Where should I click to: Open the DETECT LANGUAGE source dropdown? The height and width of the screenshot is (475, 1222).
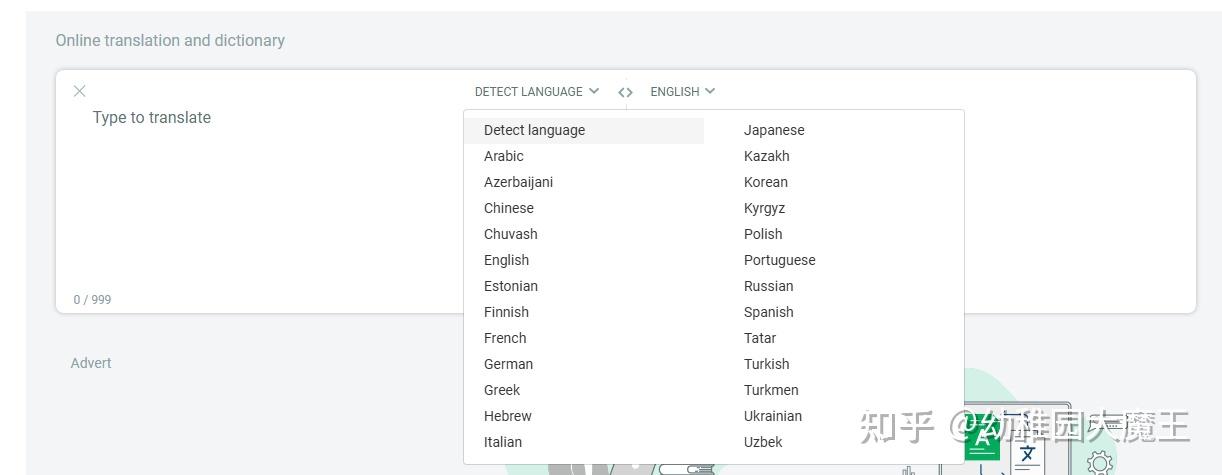537,91
